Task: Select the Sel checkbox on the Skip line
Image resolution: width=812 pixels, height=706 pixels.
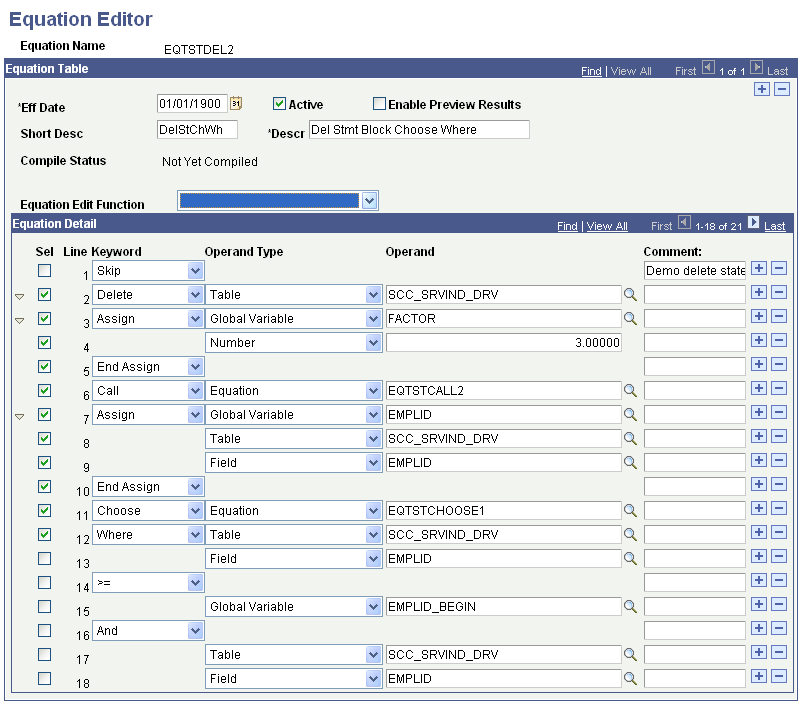Action: coord(43,270)
